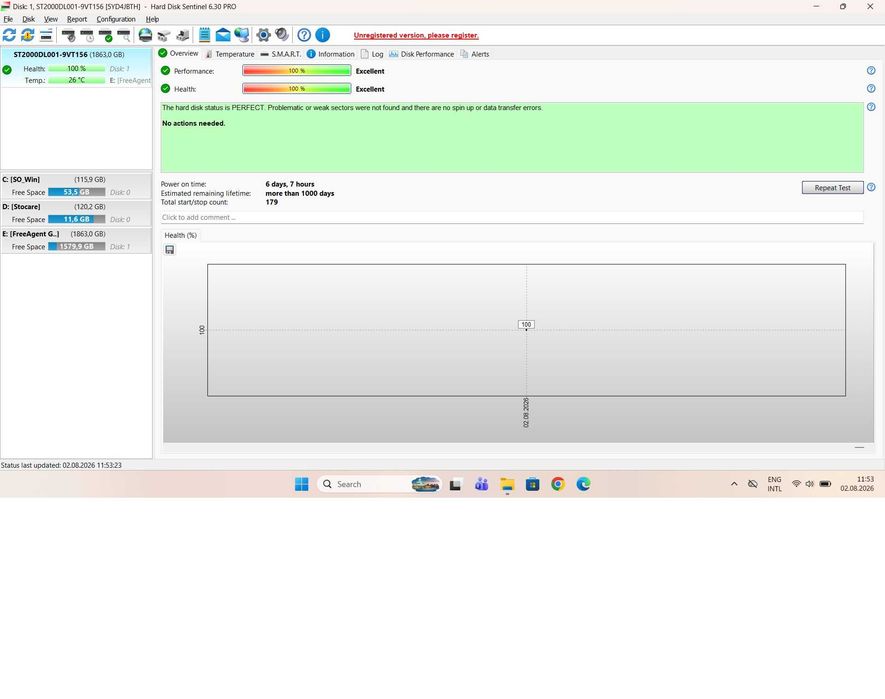Click the envelope email report icon
This screenshot has width=885, height=699.
223,35
